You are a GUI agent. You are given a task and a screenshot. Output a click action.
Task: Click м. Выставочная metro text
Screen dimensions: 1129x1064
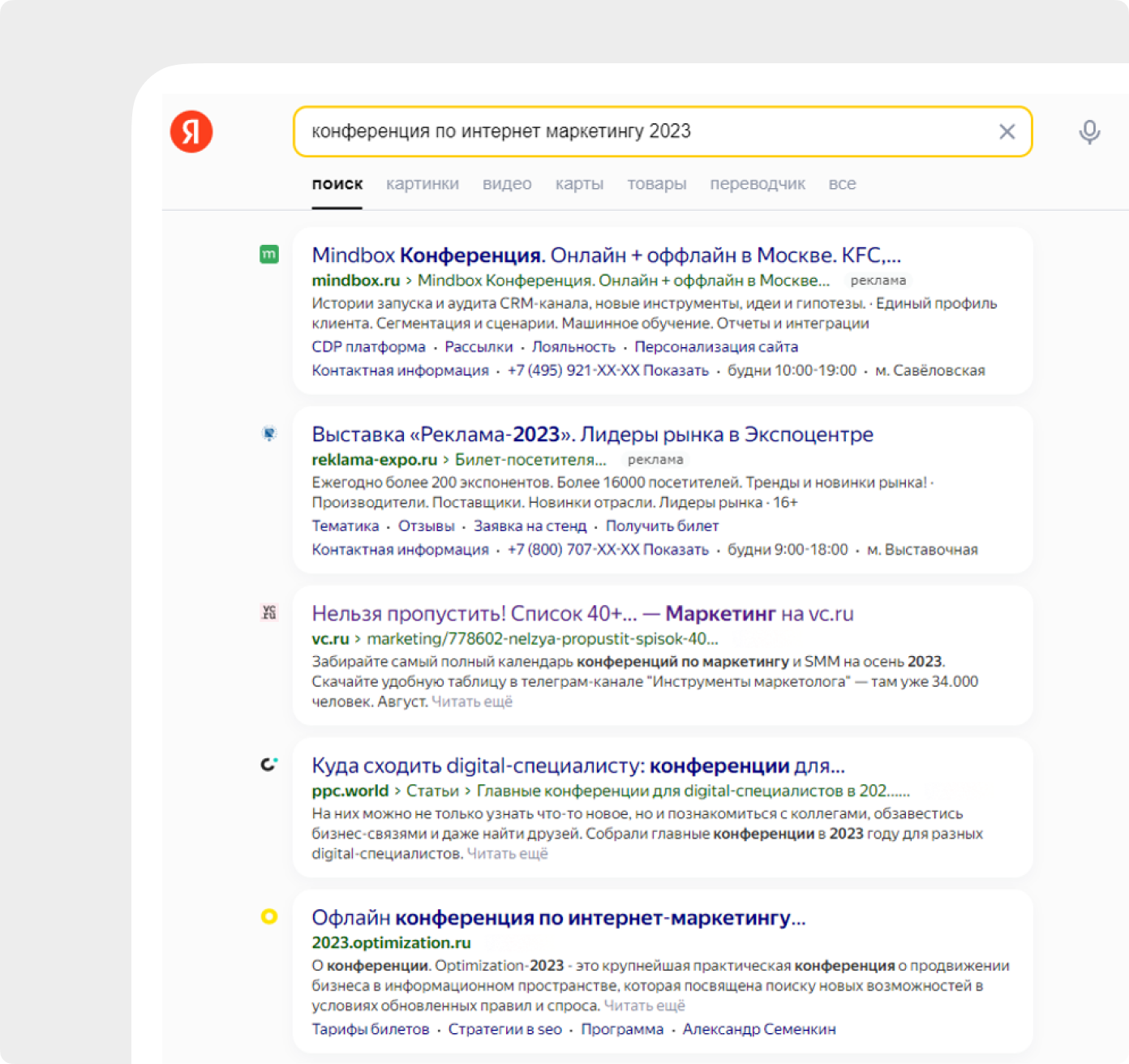[x=923, y=550]
